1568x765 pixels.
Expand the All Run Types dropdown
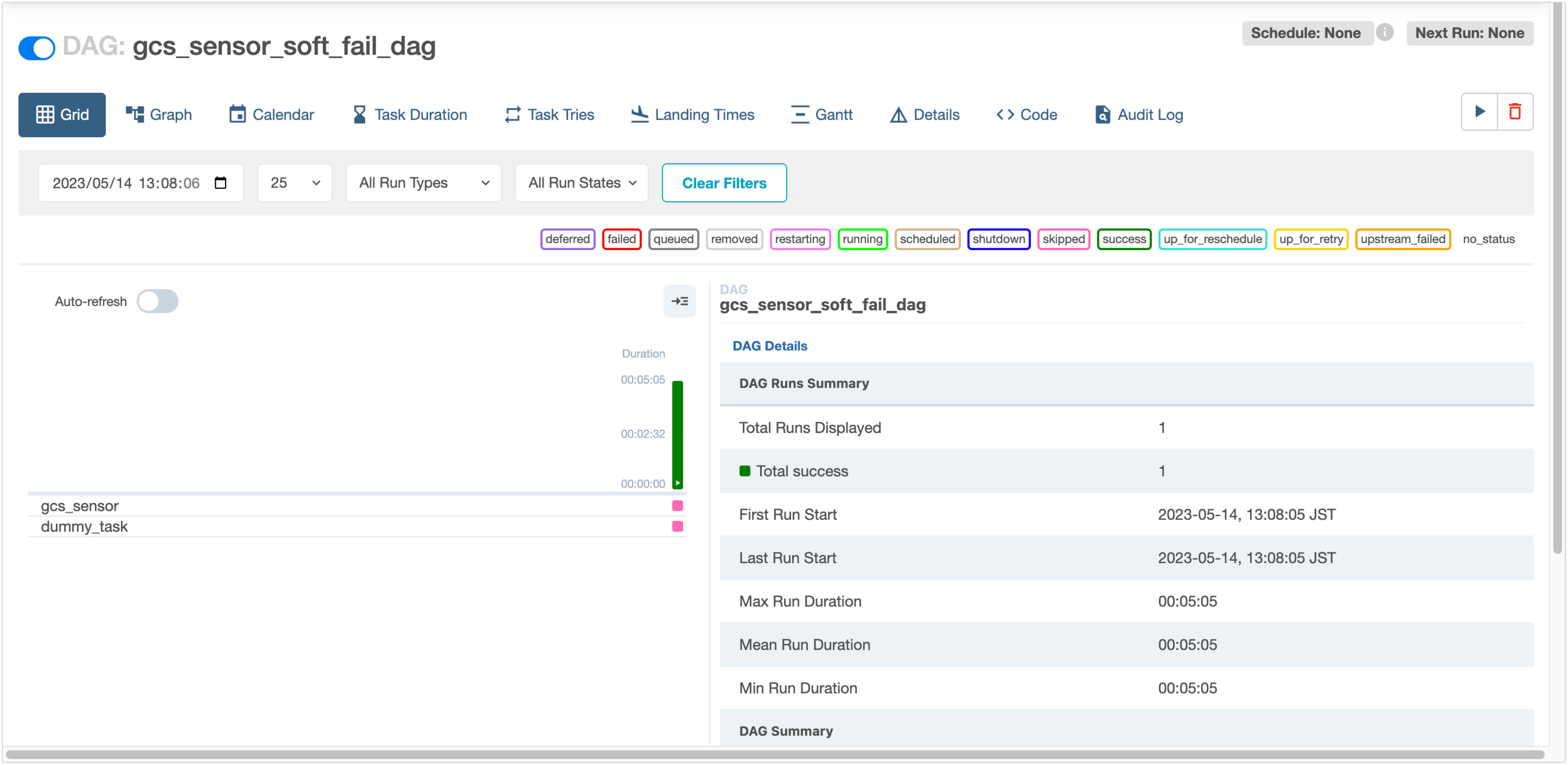pos(424,183)
